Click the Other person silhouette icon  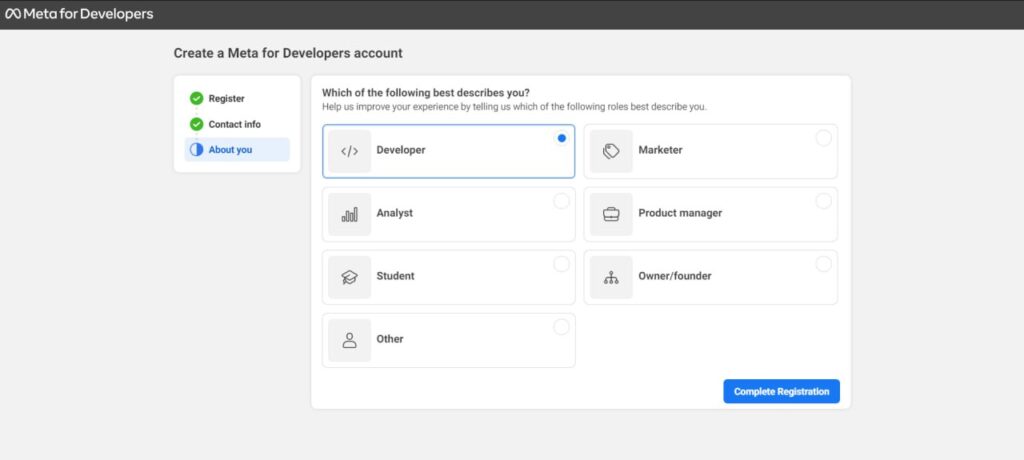[x=349, y=340]
